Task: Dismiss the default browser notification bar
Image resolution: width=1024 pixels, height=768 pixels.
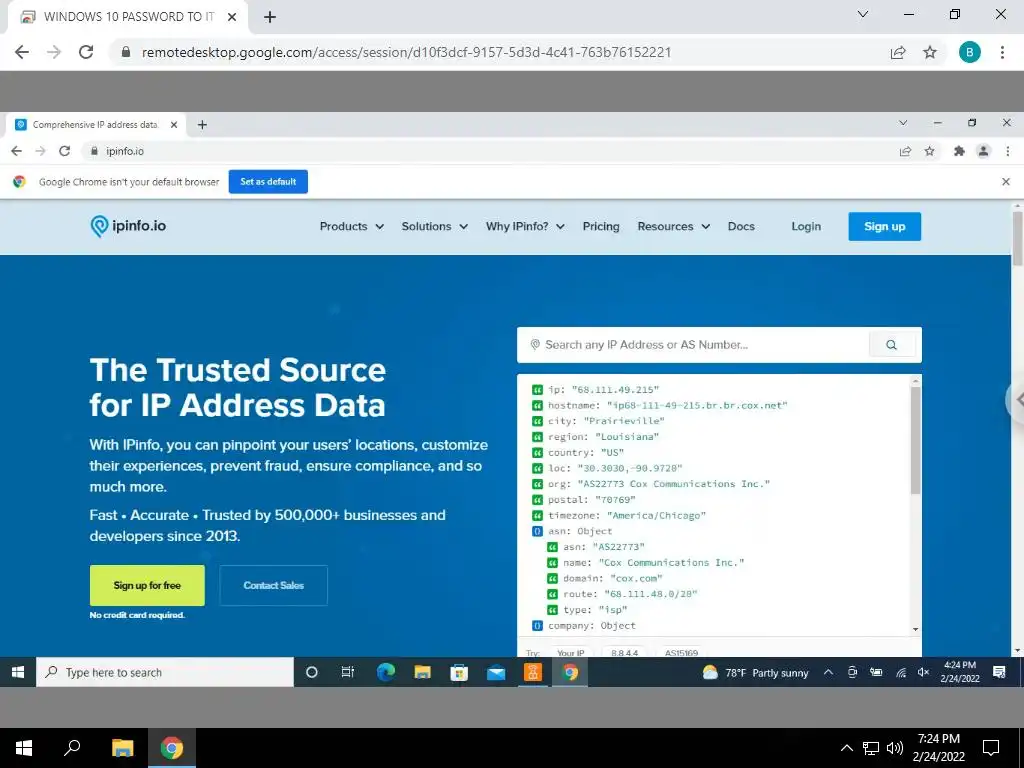Action: click(1006, 182)
